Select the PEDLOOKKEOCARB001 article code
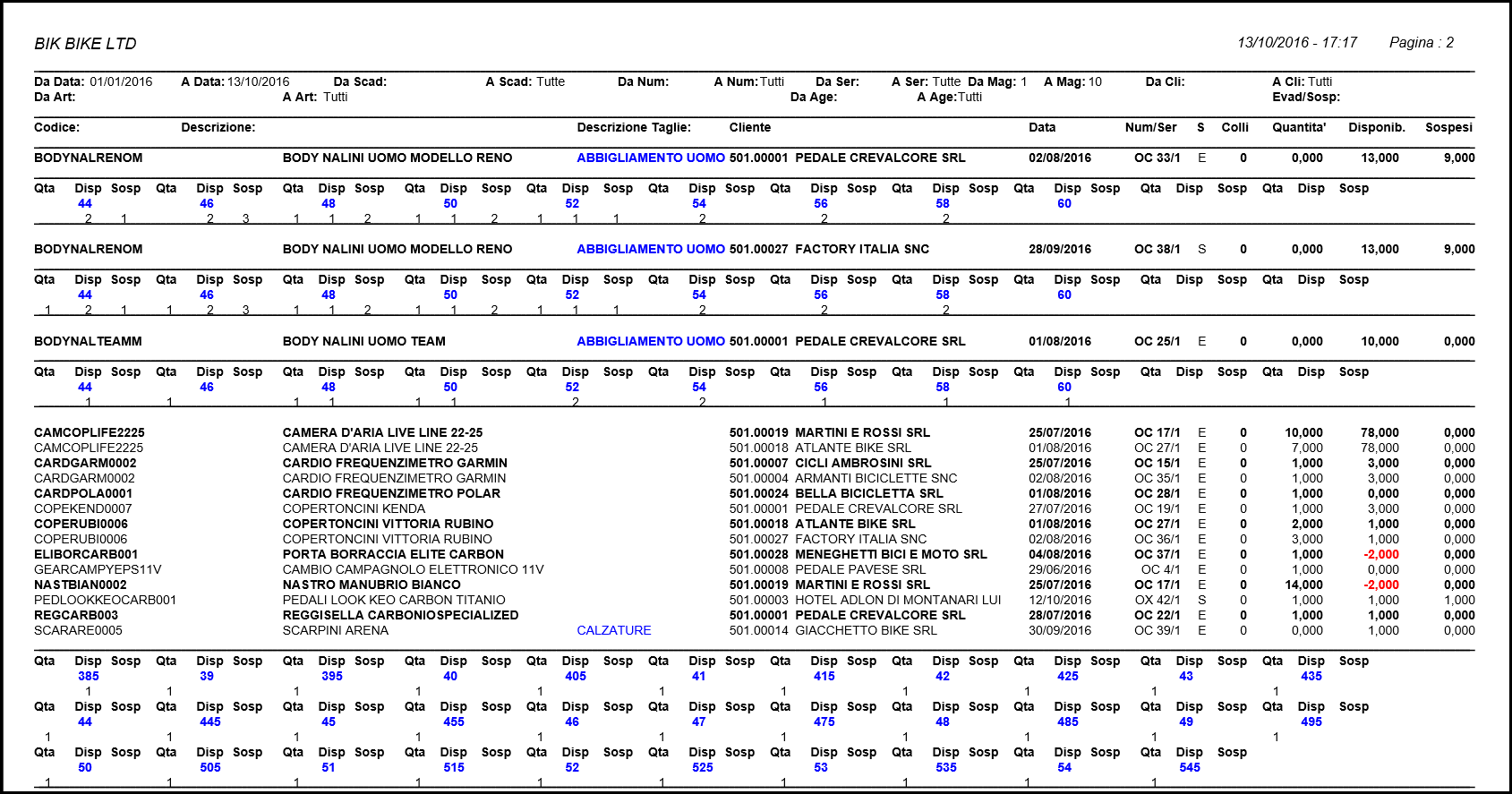Viewport: 1512px width, 794px height. coord(105,601)
